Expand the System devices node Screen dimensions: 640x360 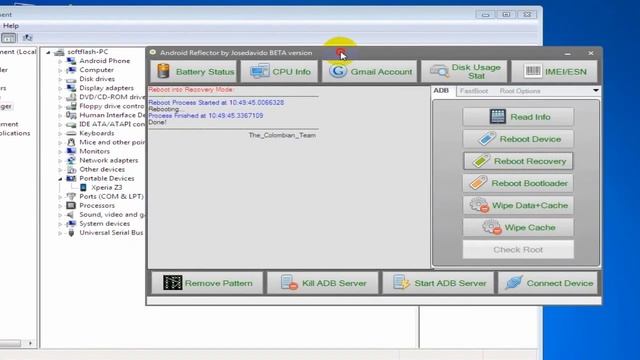pos(60,224)
